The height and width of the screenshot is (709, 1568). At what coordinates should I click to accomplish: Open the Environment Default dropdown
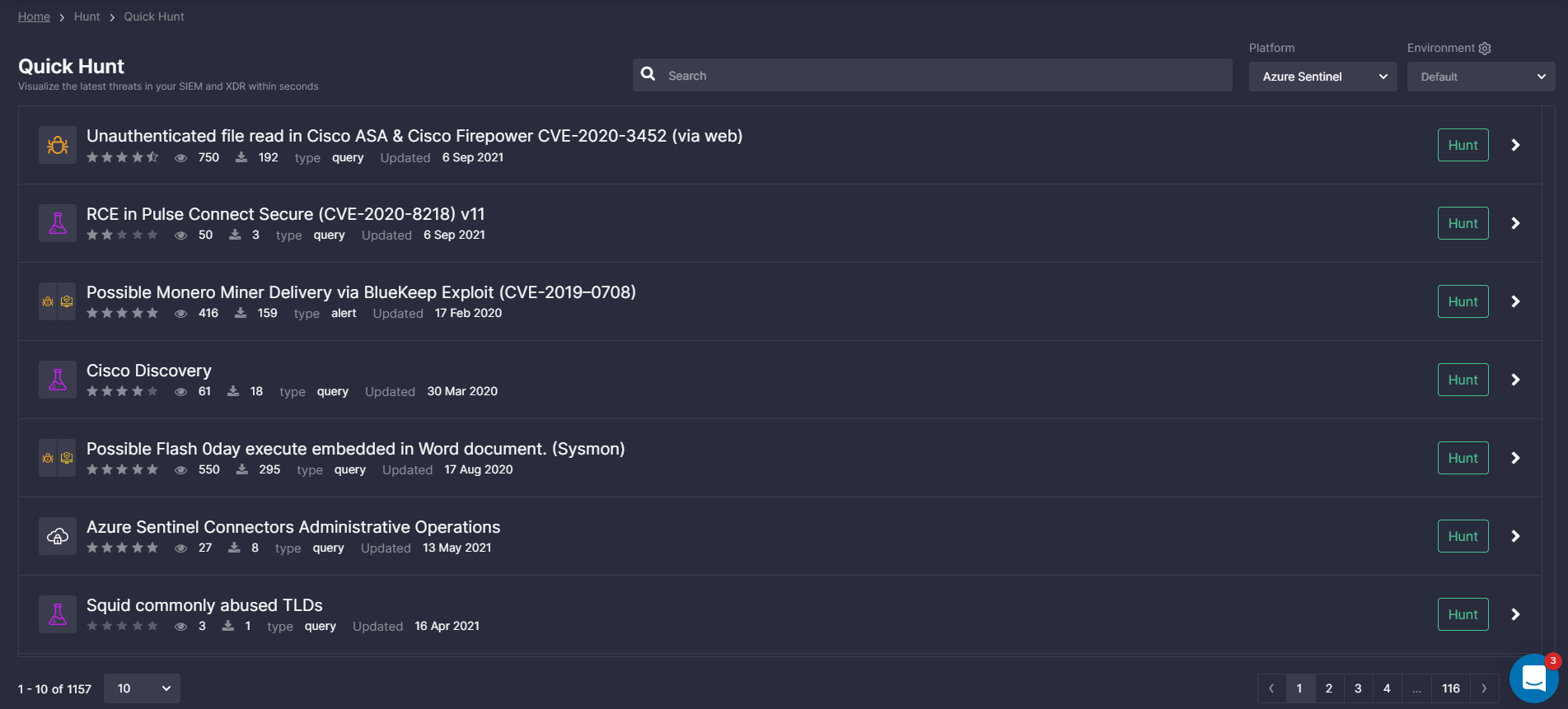coord(1481,77)
